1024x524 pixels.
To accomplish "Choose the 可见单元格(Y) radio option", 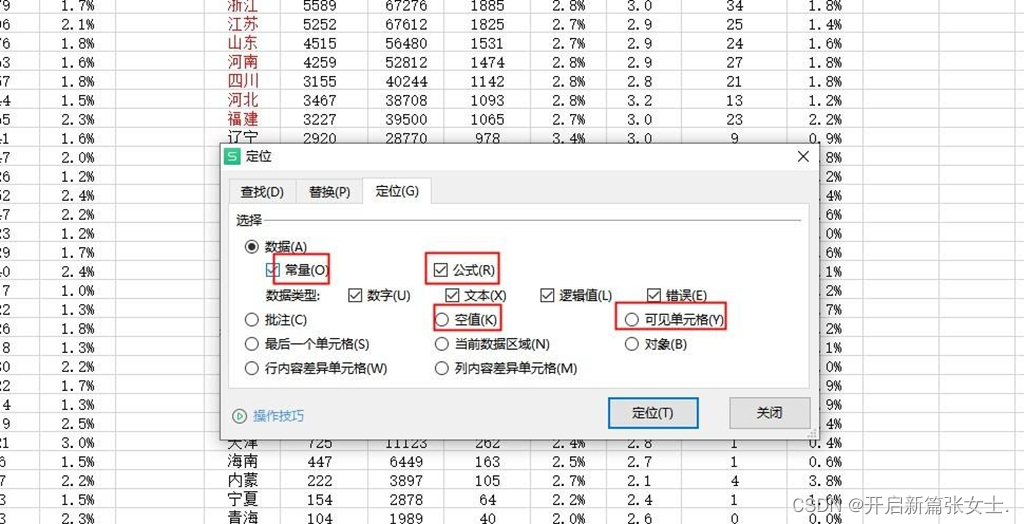I will (632, 319).
